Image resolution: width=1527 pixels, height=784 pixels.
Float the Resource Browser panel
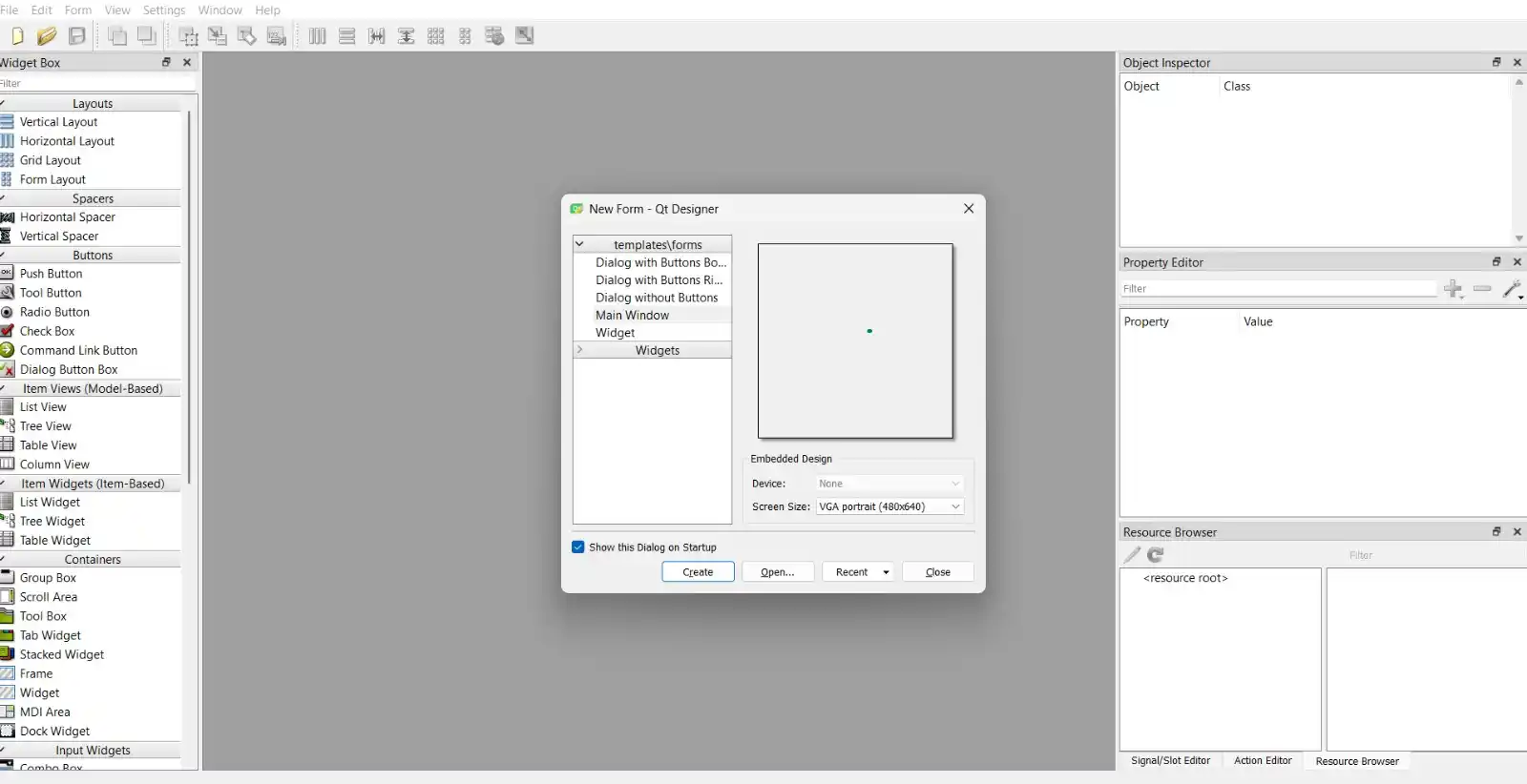[x=1496, y=531]
